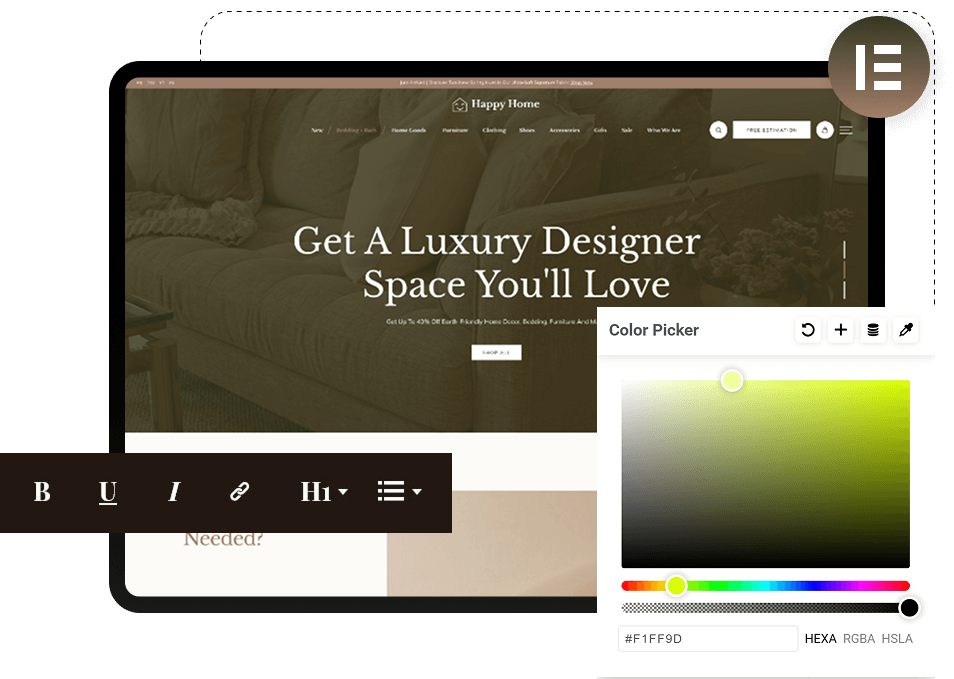Click the hue slider handle
954x679 pixels.
(x=676, y=586)
